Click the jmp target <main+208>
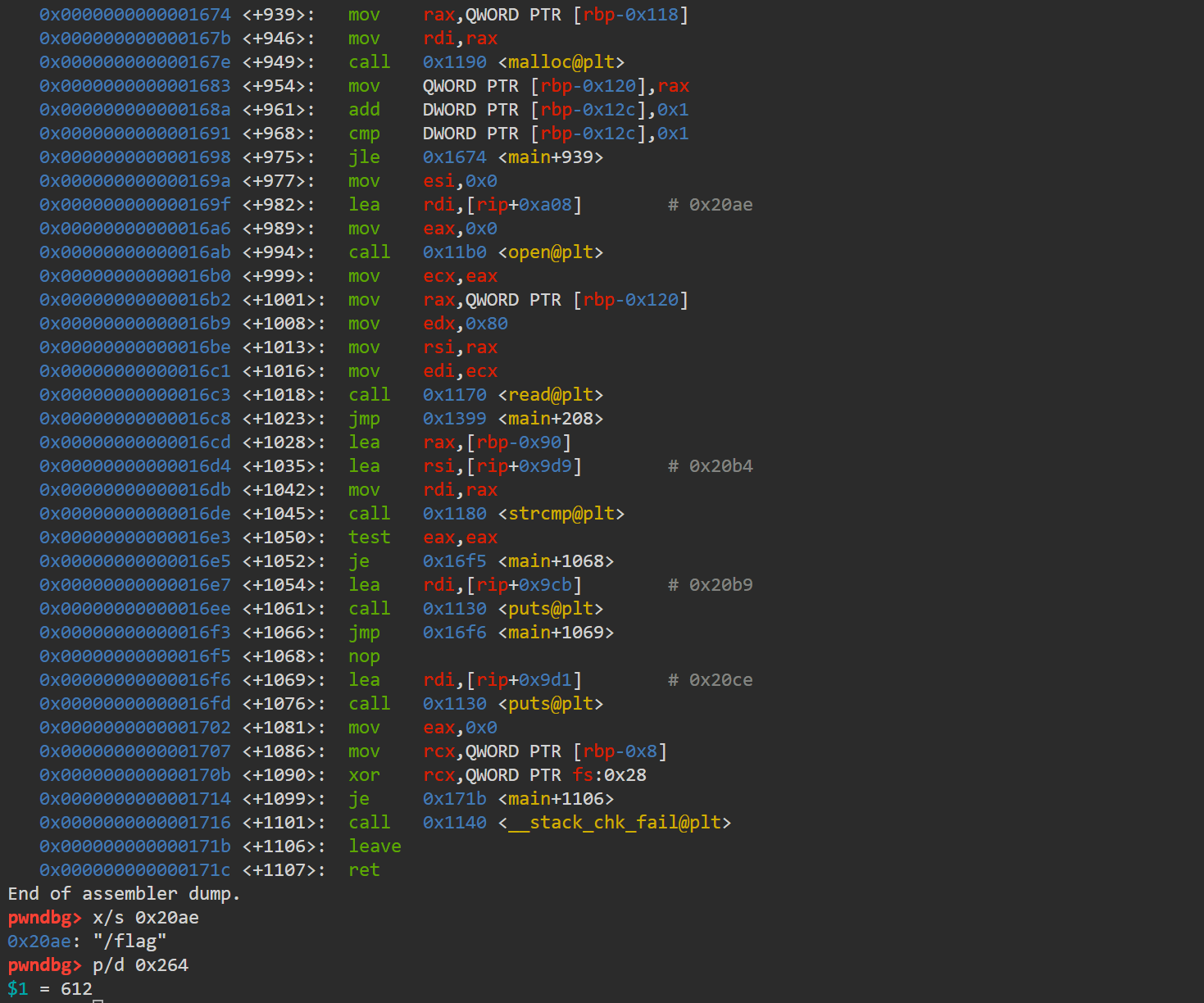The width and height of the screenshot is (1204, 1003). [x=551, y=419]
